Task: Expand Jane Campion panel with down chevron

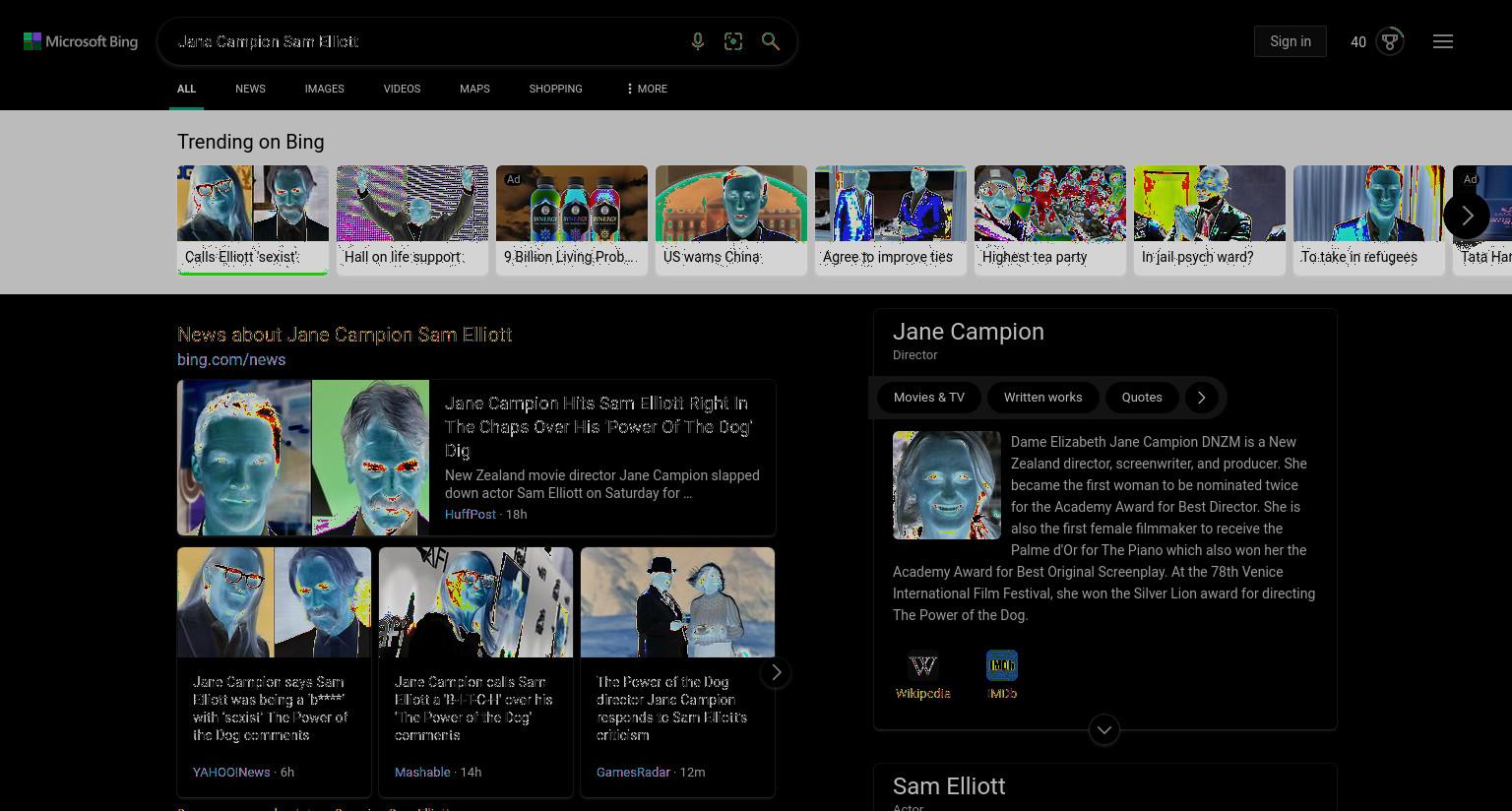Action: coord(1104,729)
